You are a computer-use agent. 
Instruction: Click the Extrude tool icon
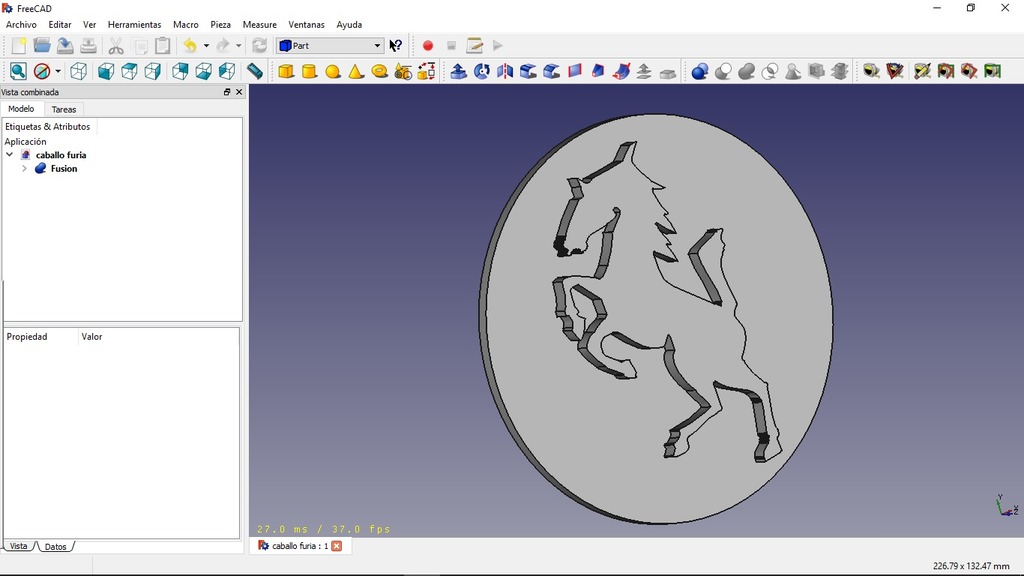point(458,71)
